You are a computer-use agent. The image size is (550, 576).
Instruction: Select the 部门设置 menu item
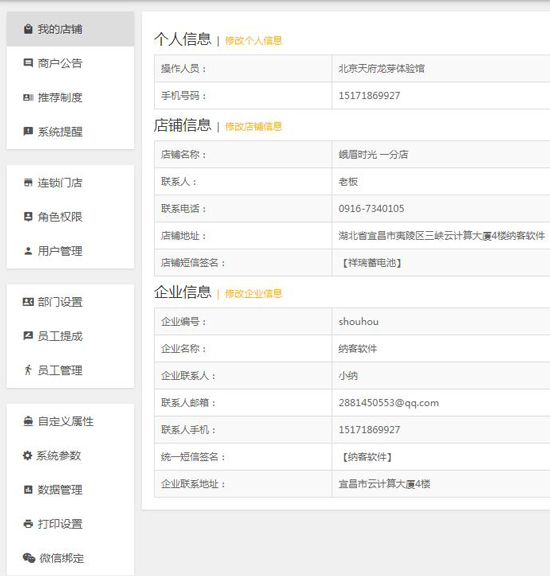[71, 302]
